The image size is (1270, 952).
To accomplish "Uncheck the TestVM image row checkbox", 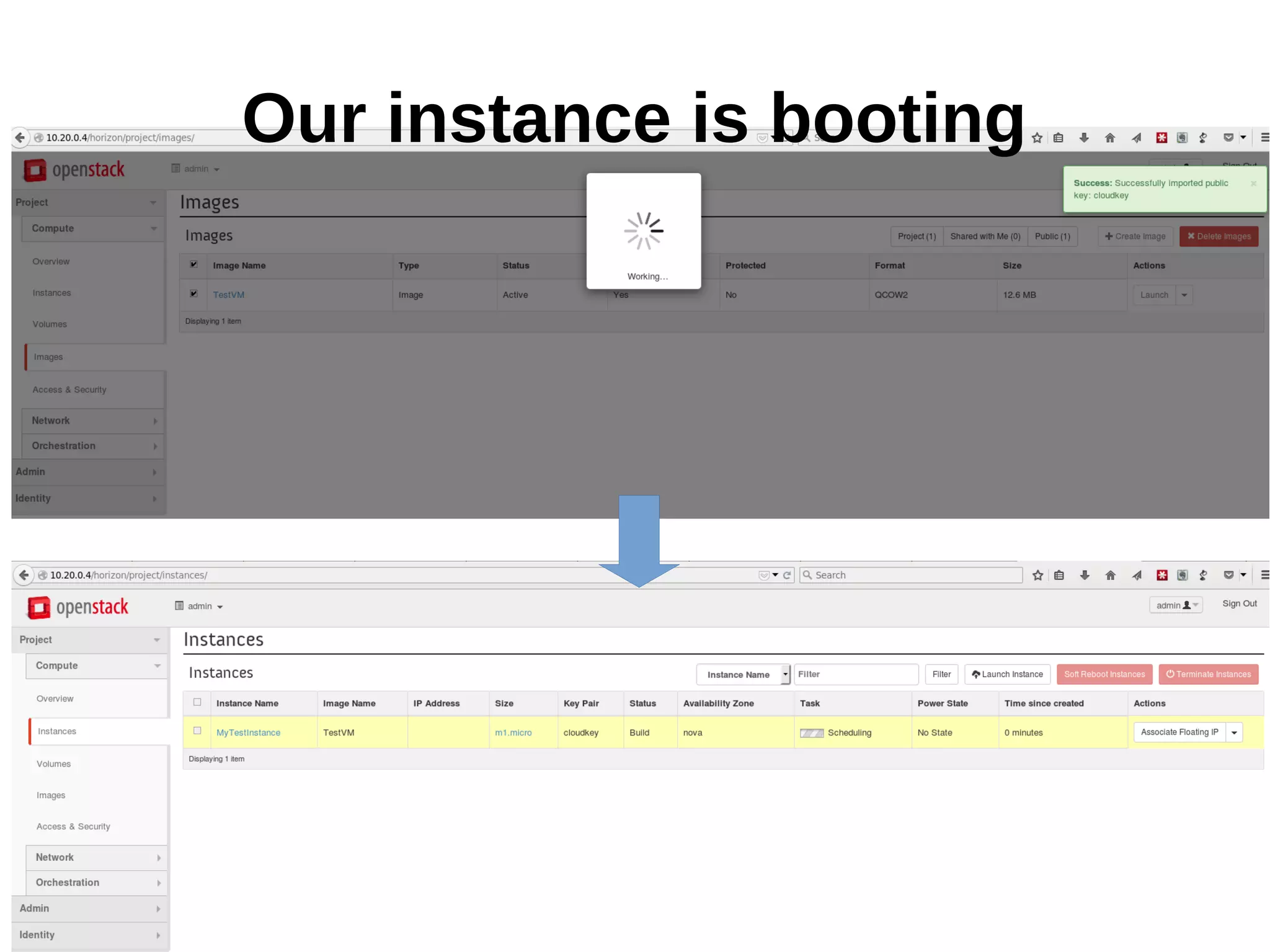I will coord(193,293).
